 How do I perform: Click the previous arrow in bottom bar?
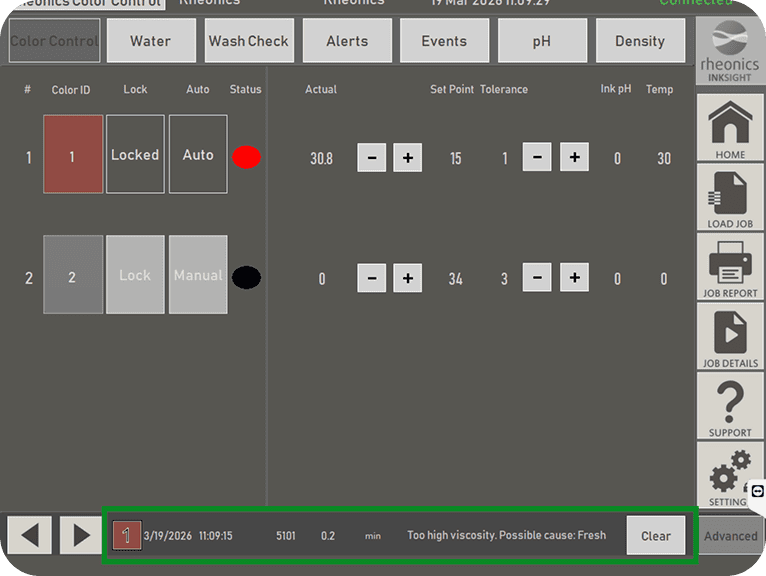[30, 535]
